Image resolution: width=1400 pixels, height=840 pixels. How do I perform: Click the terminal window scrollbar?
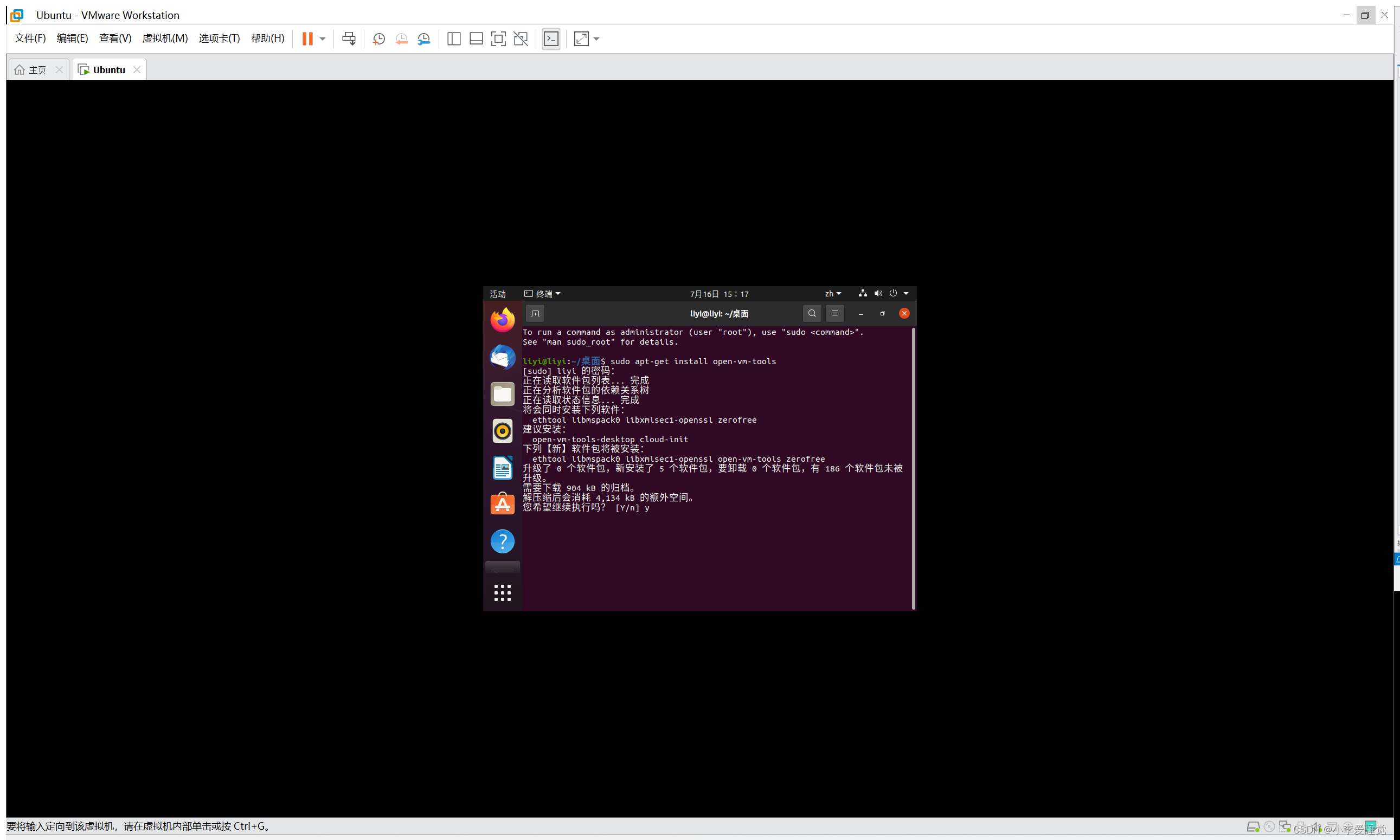[913, 467]
